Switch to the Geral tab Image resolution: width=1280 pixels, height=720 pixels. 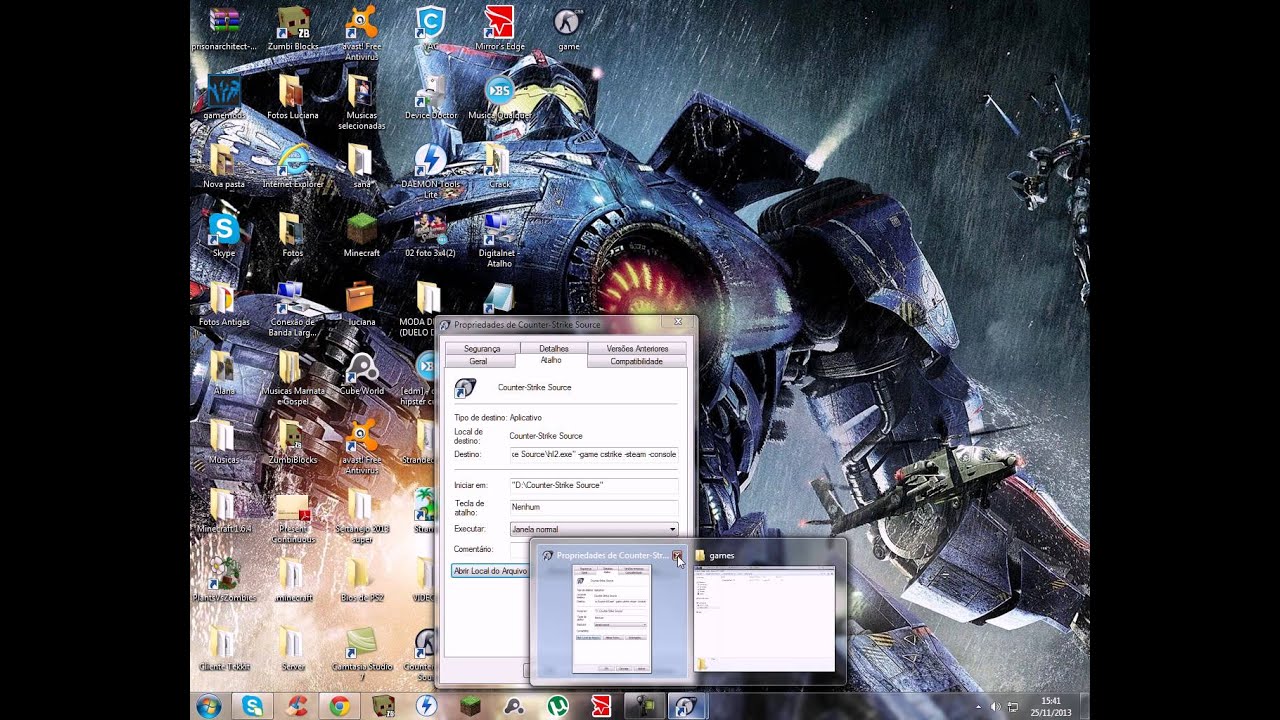coord(478,361)
